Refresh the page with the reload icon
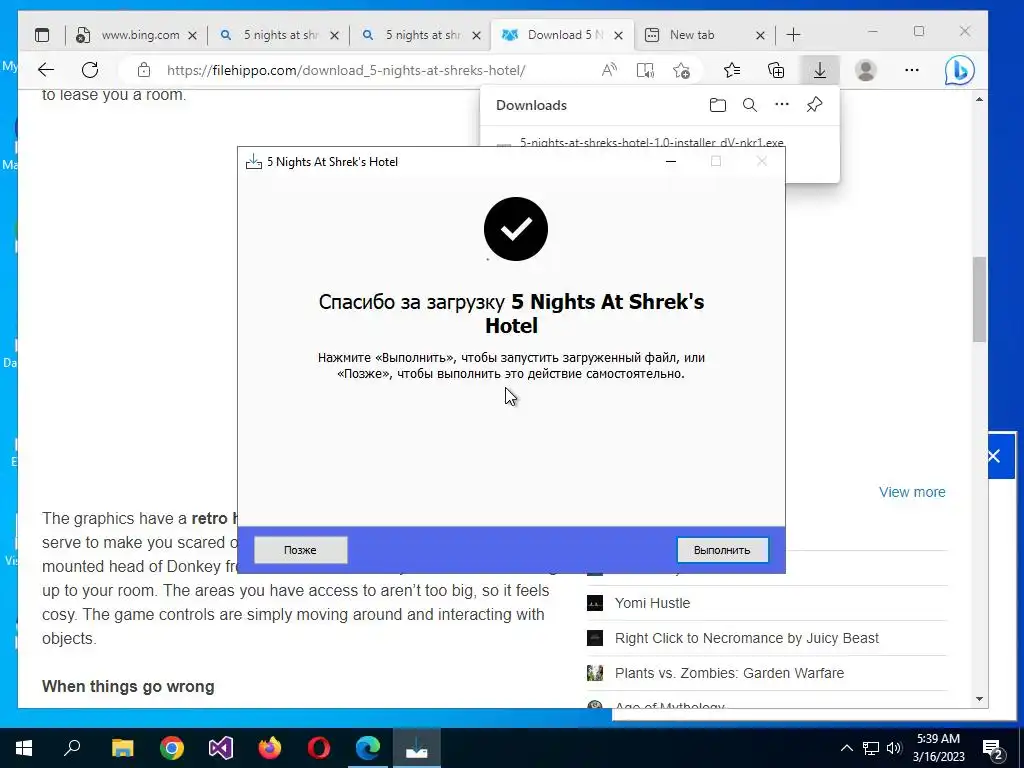1024x768 pixels. click(x=90, y=70)
